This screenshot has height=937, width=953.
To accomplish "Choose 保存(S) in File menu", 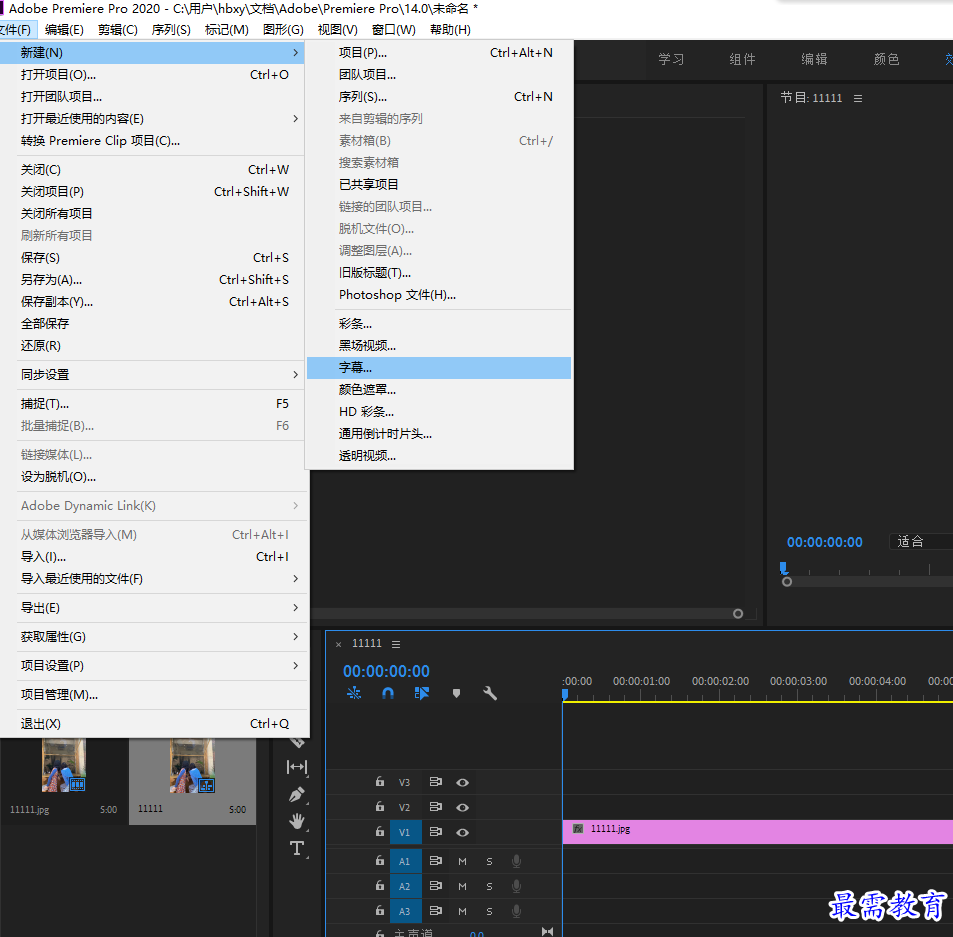I will point(152,258).
